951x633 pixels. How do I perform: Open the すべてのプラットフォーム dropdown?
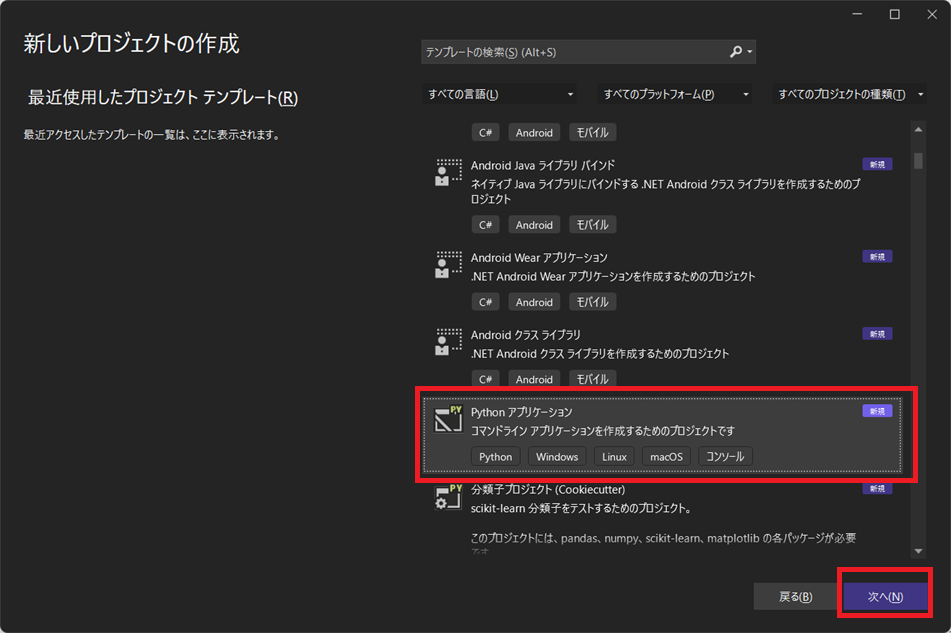(x=677, y=92)
